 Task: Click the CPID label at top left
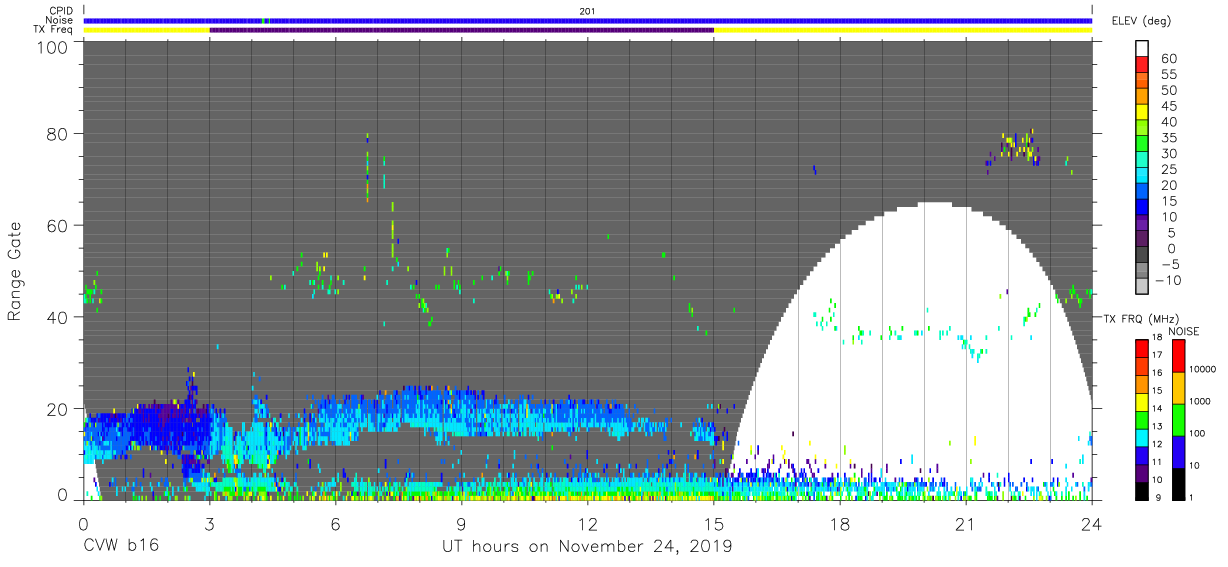(x=61, y=10)
